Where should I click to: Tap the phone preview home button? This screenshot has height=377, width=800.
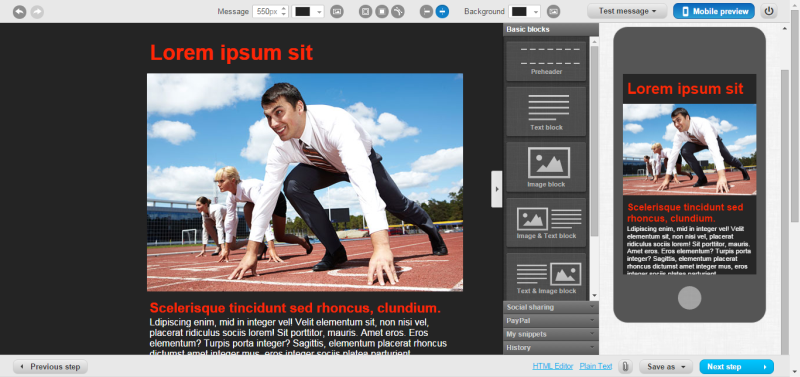689,298
